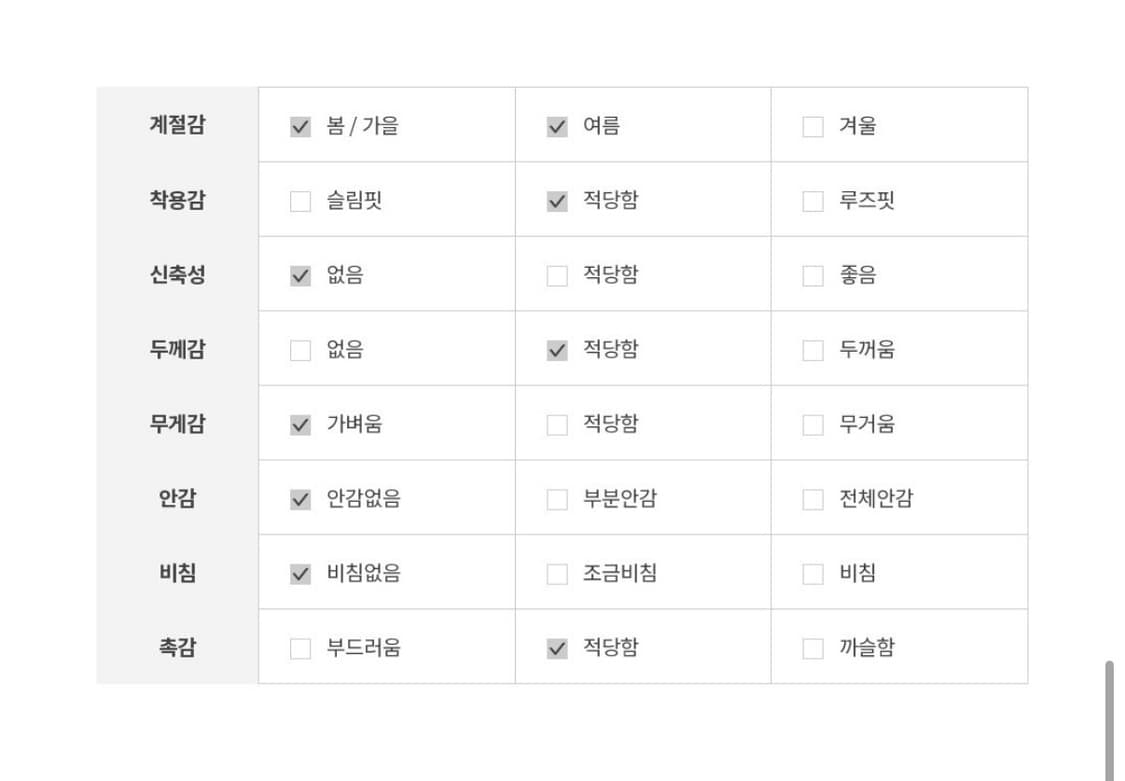This screenshot has width=1125, height=781.
Task: Check the 전체안감 checkbox
Action: [812, 497]
